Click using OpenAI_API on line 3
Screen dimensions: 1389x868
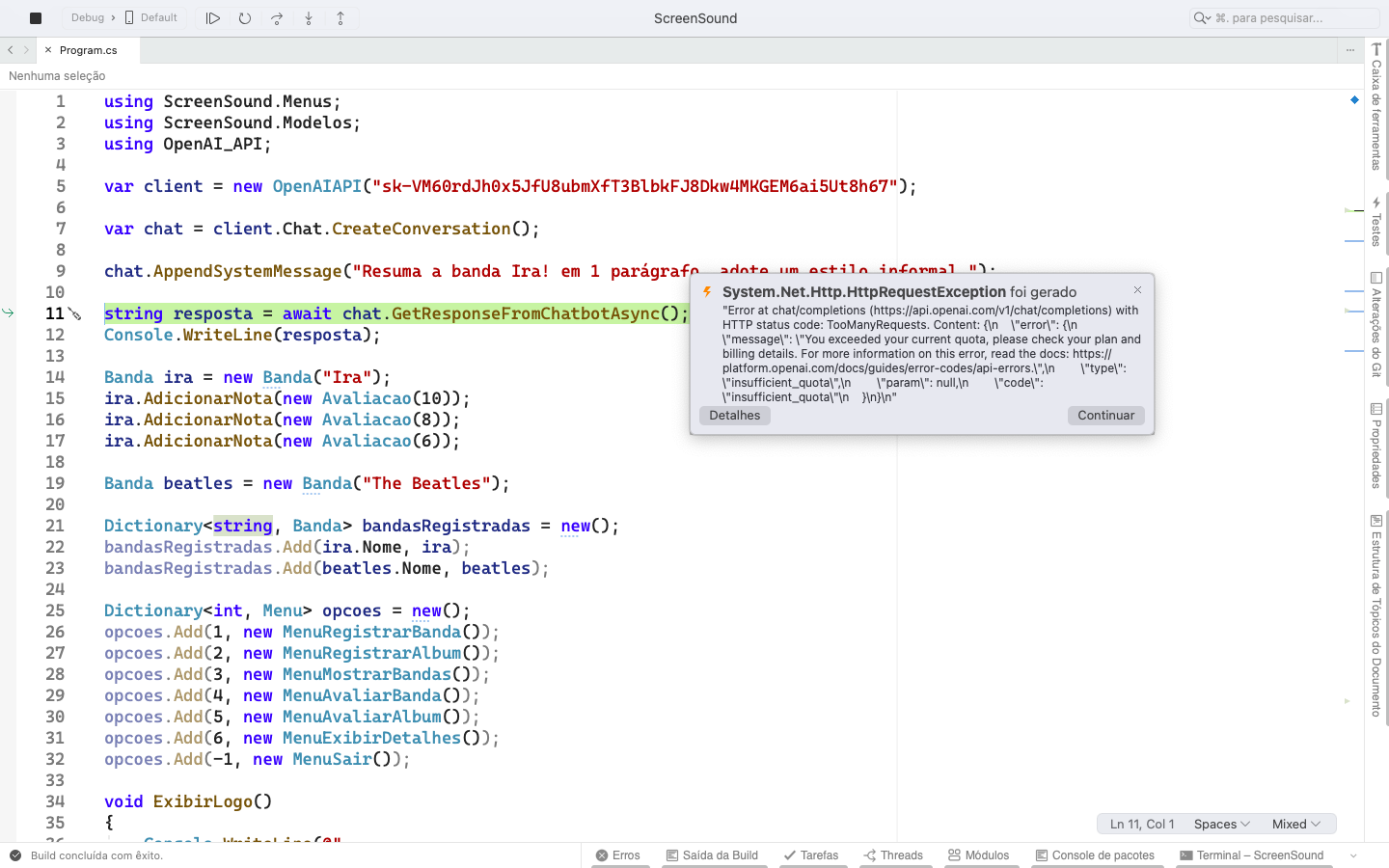[x=188, y=144]
